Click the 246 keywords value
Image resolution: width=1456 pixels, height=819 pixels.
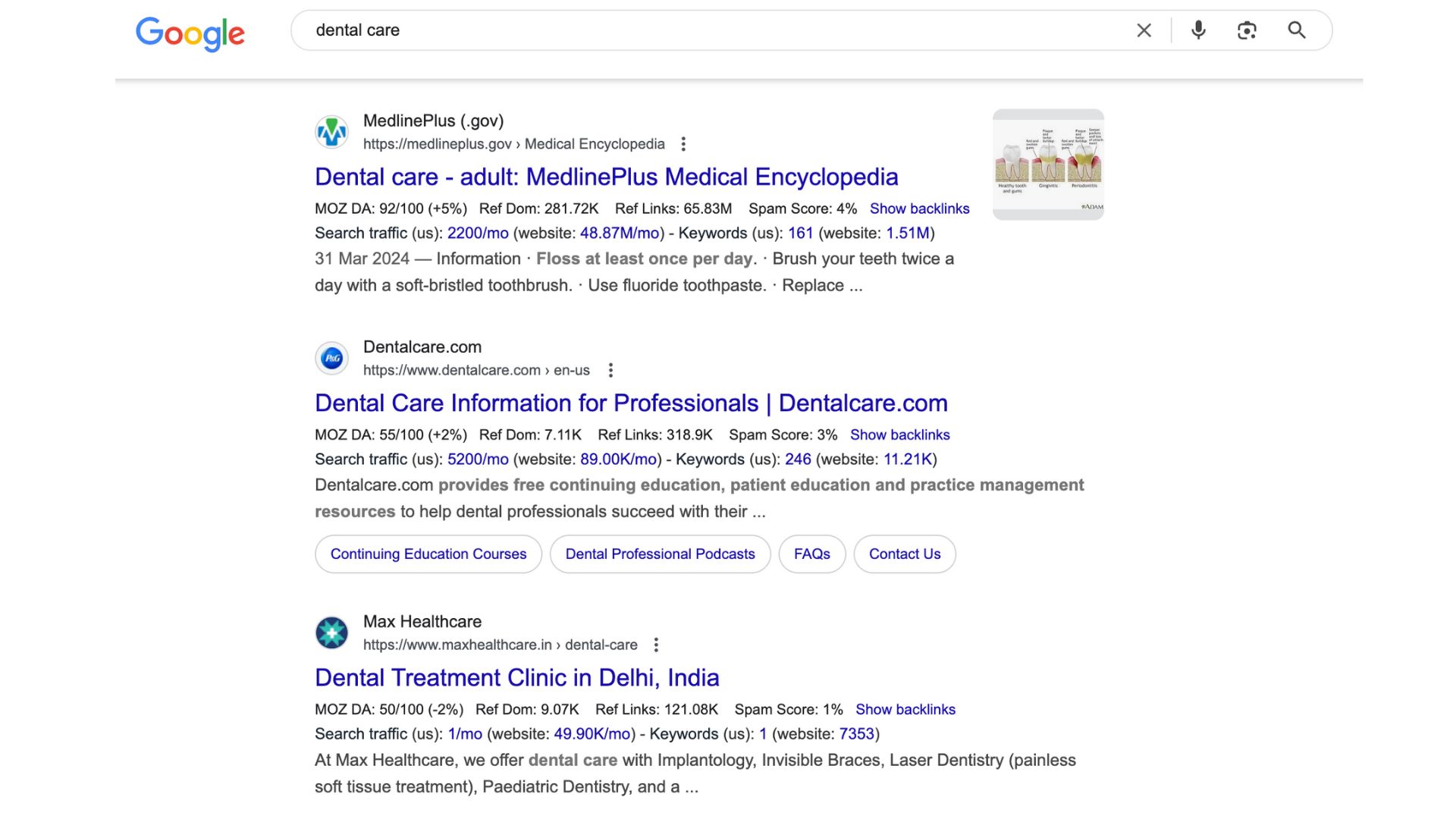pos(798,459)
